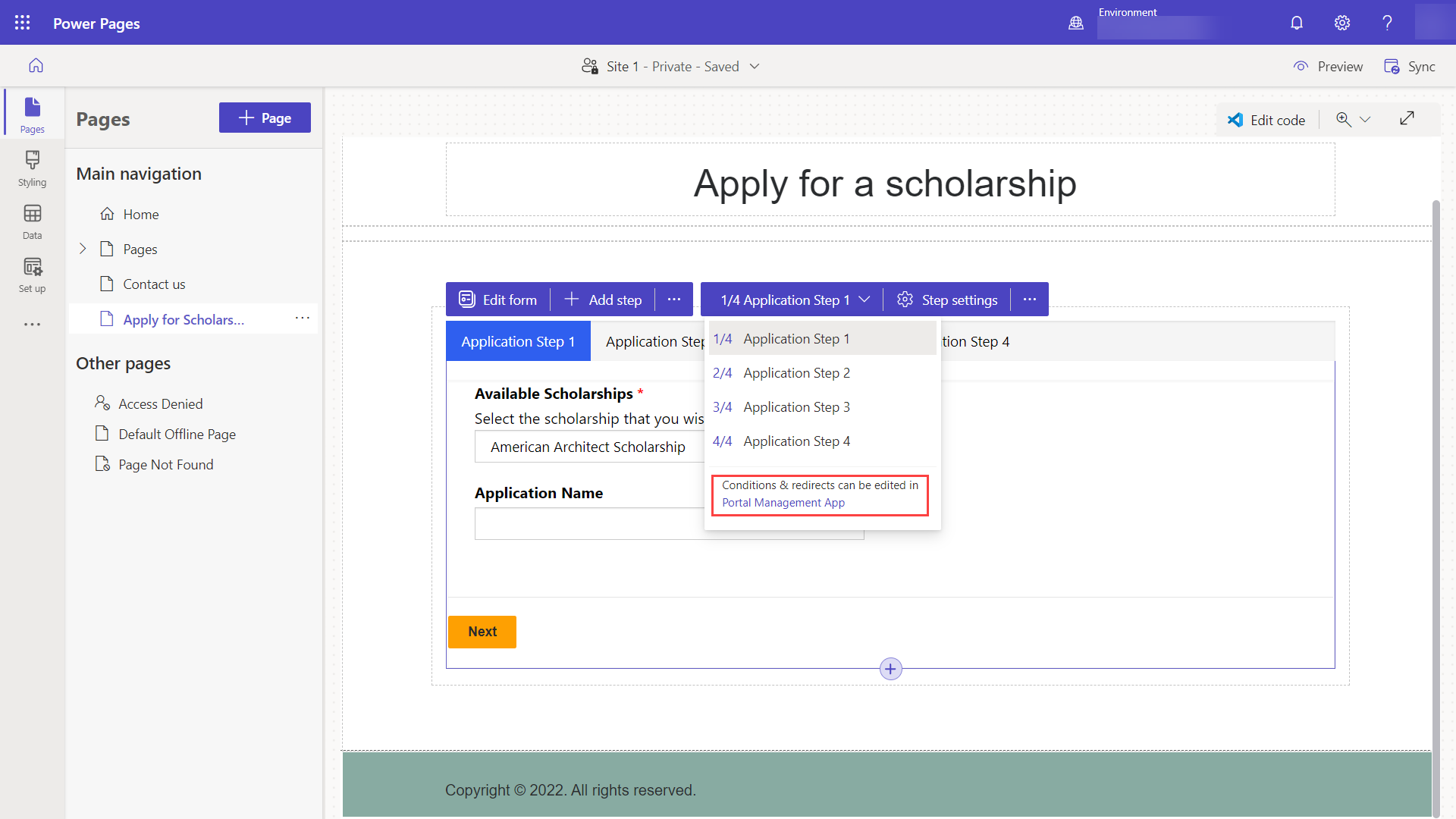The height and width of the screenshot is (819, 1456).
Task: Click Preview button in toolbar
Action: click(x=1330, y=66)
